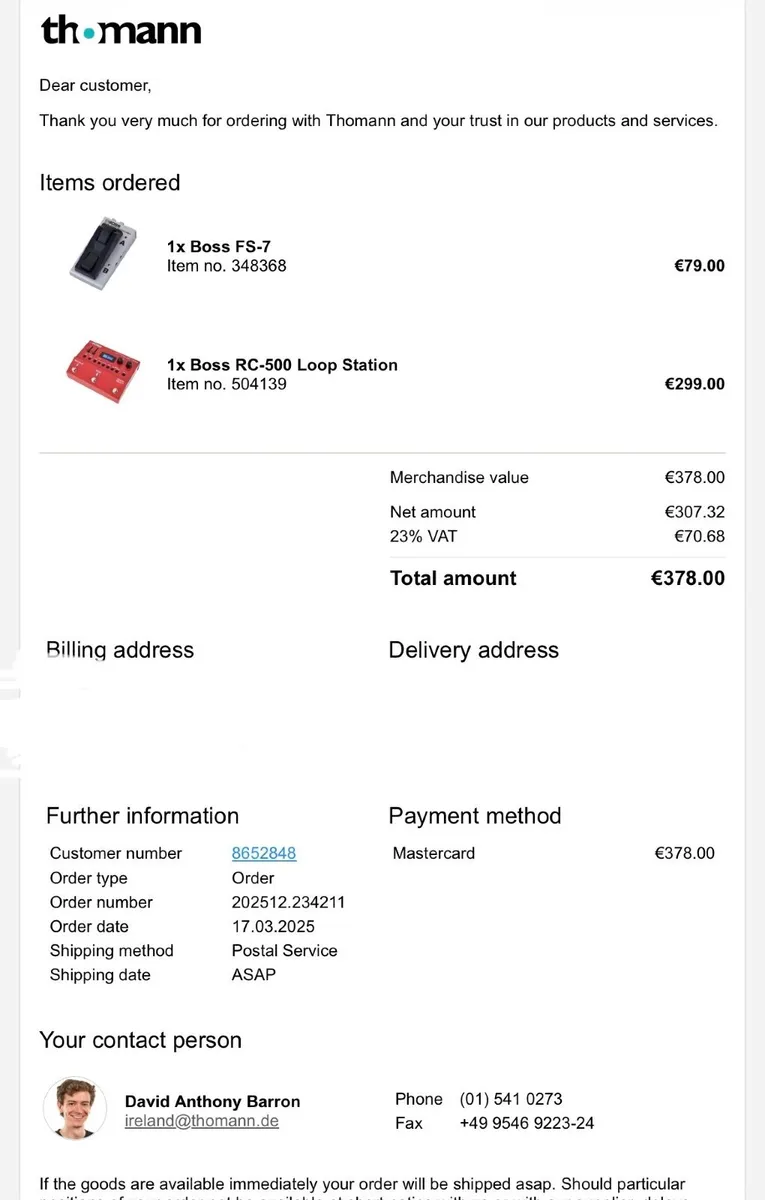Open customer number 8652848 link

tap(264, 853)
